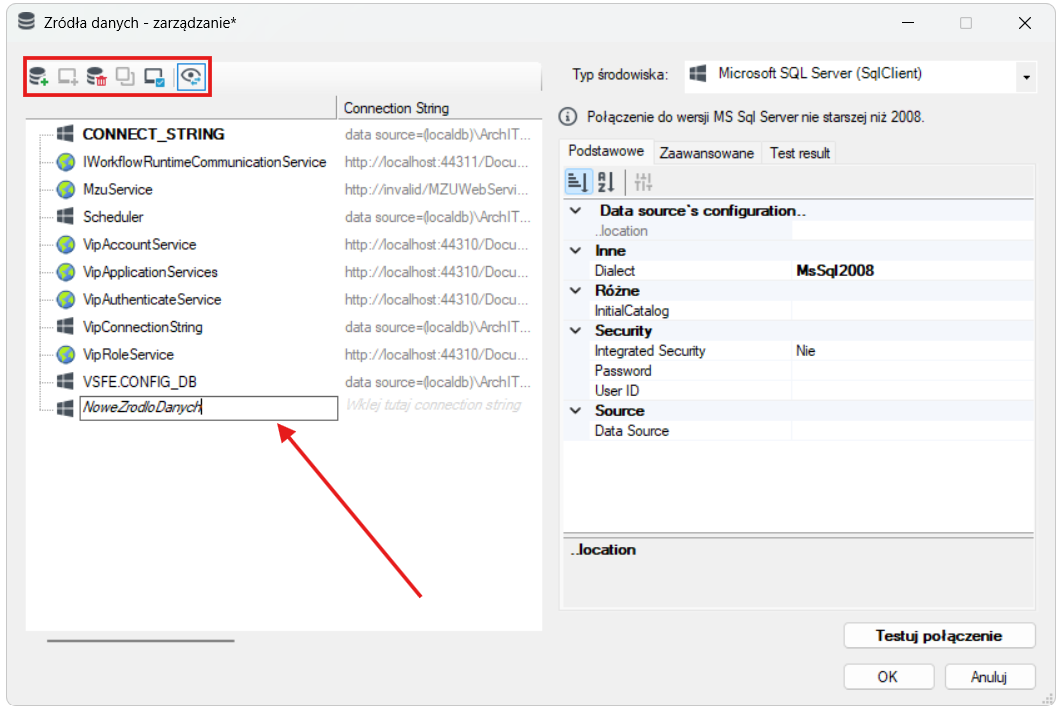Collapse the Data source's configuration category

[575, 211]
